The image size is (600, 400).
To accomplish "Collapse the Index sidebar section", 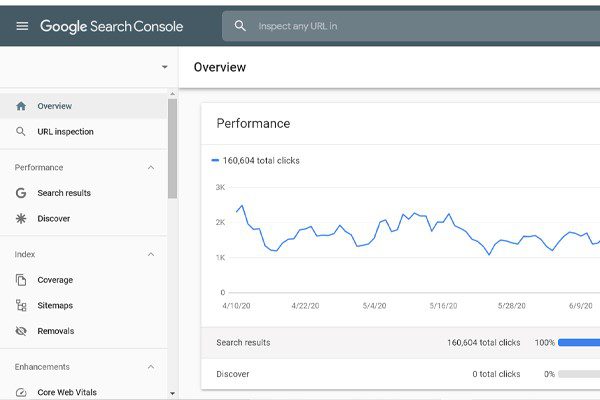I will (151, 255).
